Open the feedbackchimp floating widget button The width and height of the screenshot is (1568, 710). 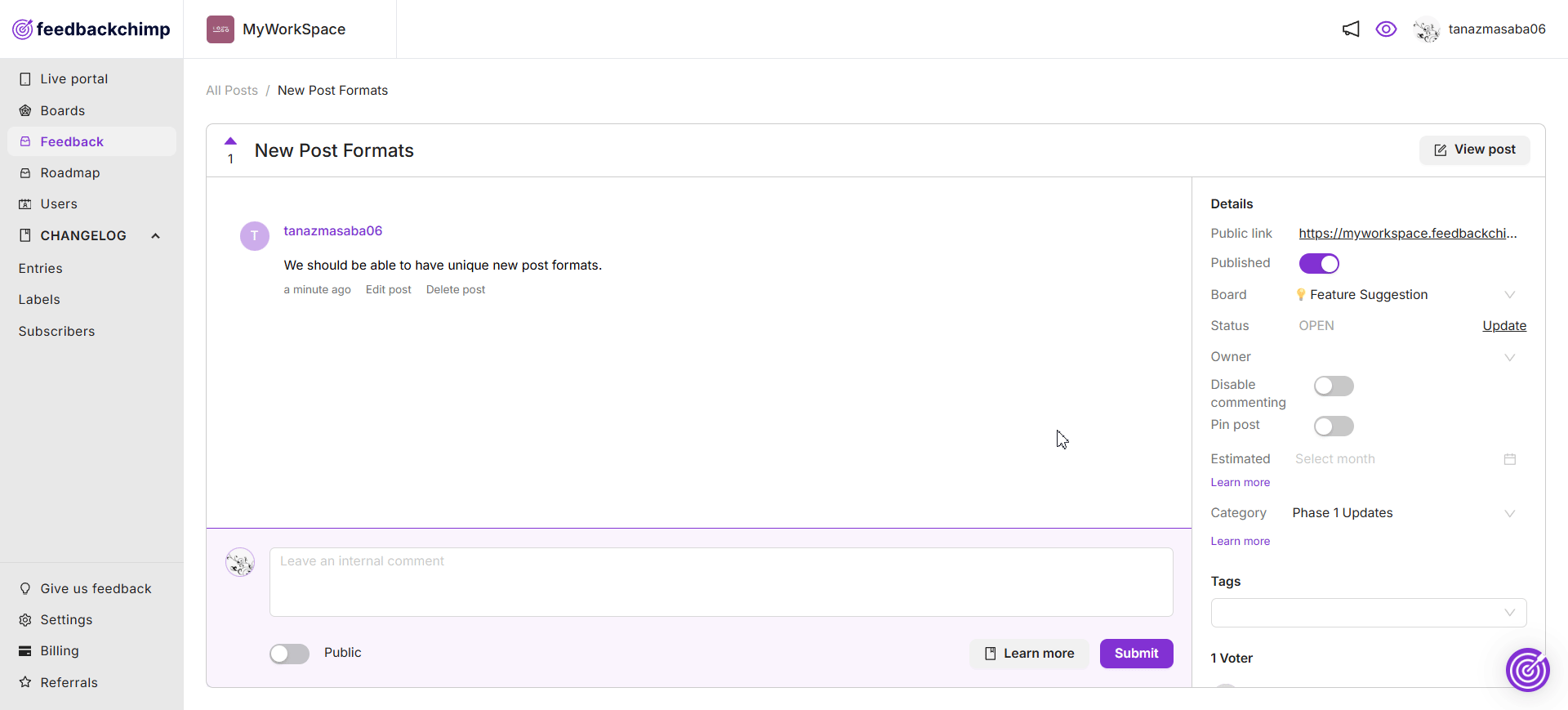pos(1528,670)
